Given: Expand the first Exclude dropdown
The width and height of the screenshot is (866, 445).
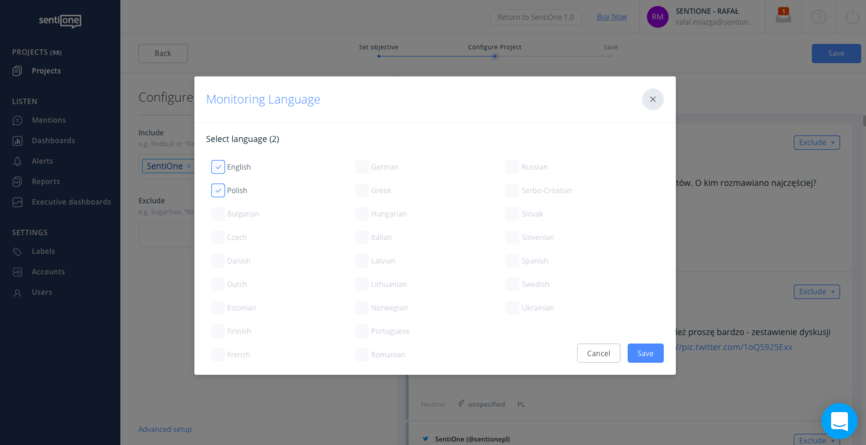Looking at the screenshot, I should (x=817, y=143).
